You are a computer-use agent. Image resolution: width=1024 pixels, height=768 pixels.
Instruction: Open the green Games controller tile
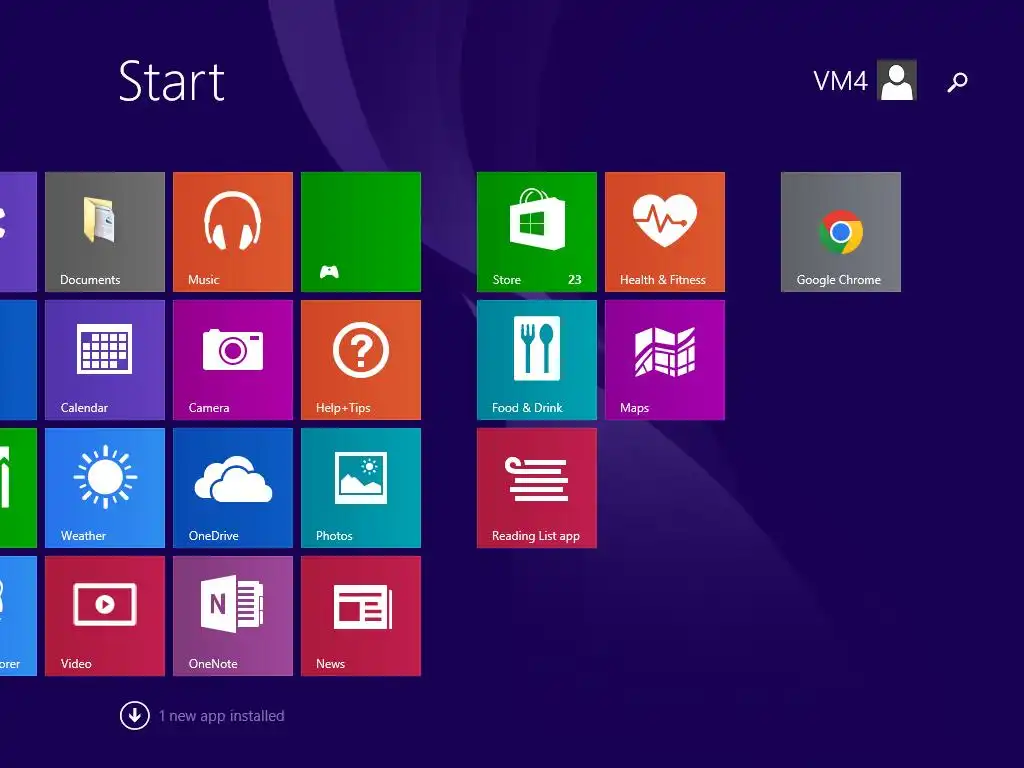pyautogui.click(x=360, y=232)
